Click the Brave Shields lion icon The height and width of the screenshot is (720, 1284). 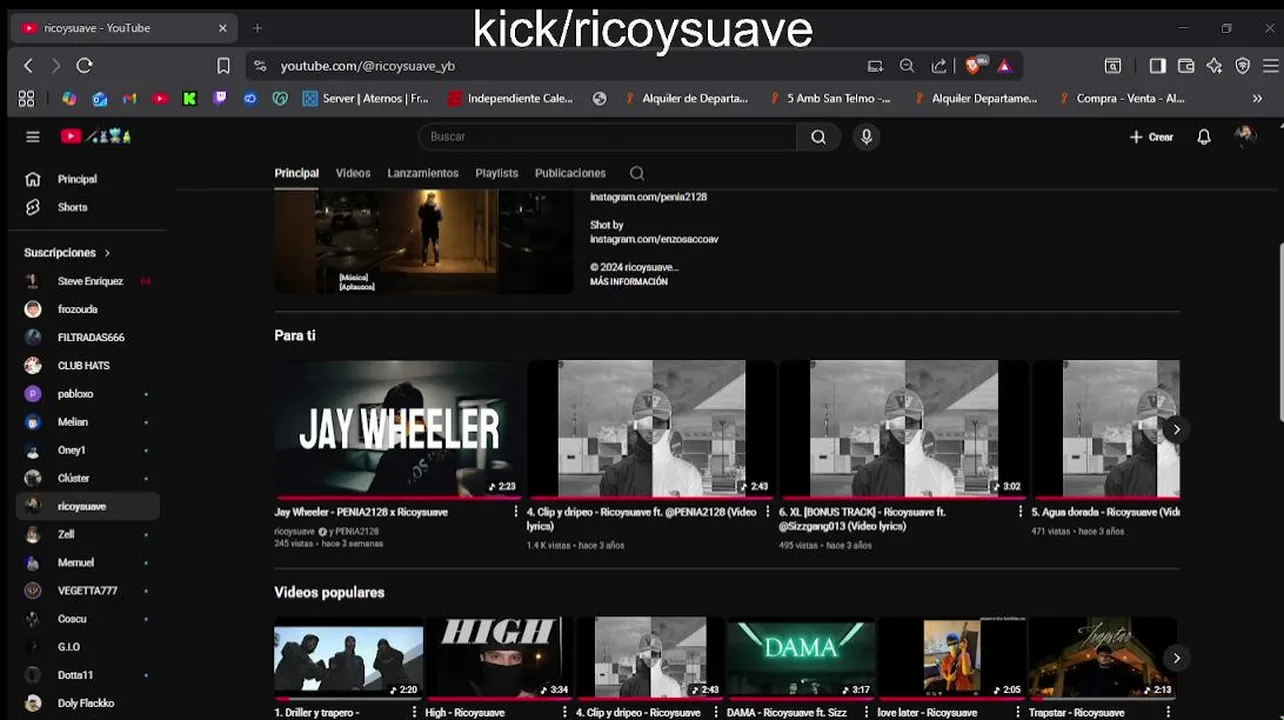(974, 66)
